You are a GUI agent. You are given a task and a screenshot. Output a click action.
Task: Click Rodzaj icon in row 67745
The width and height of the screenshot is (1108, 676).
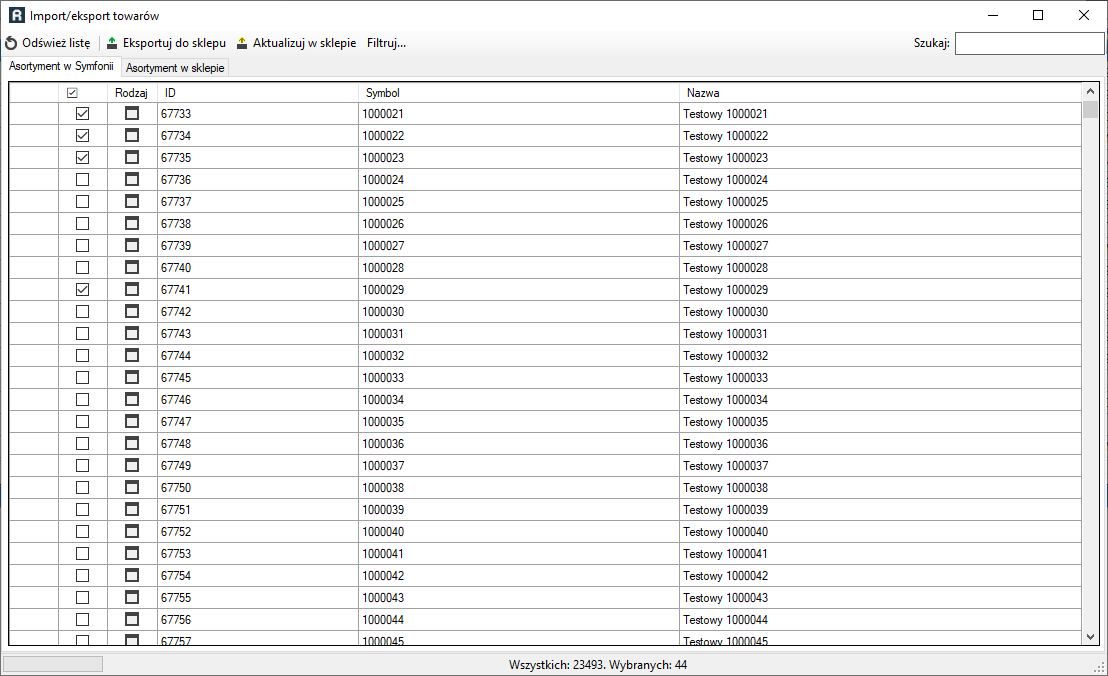132,376
